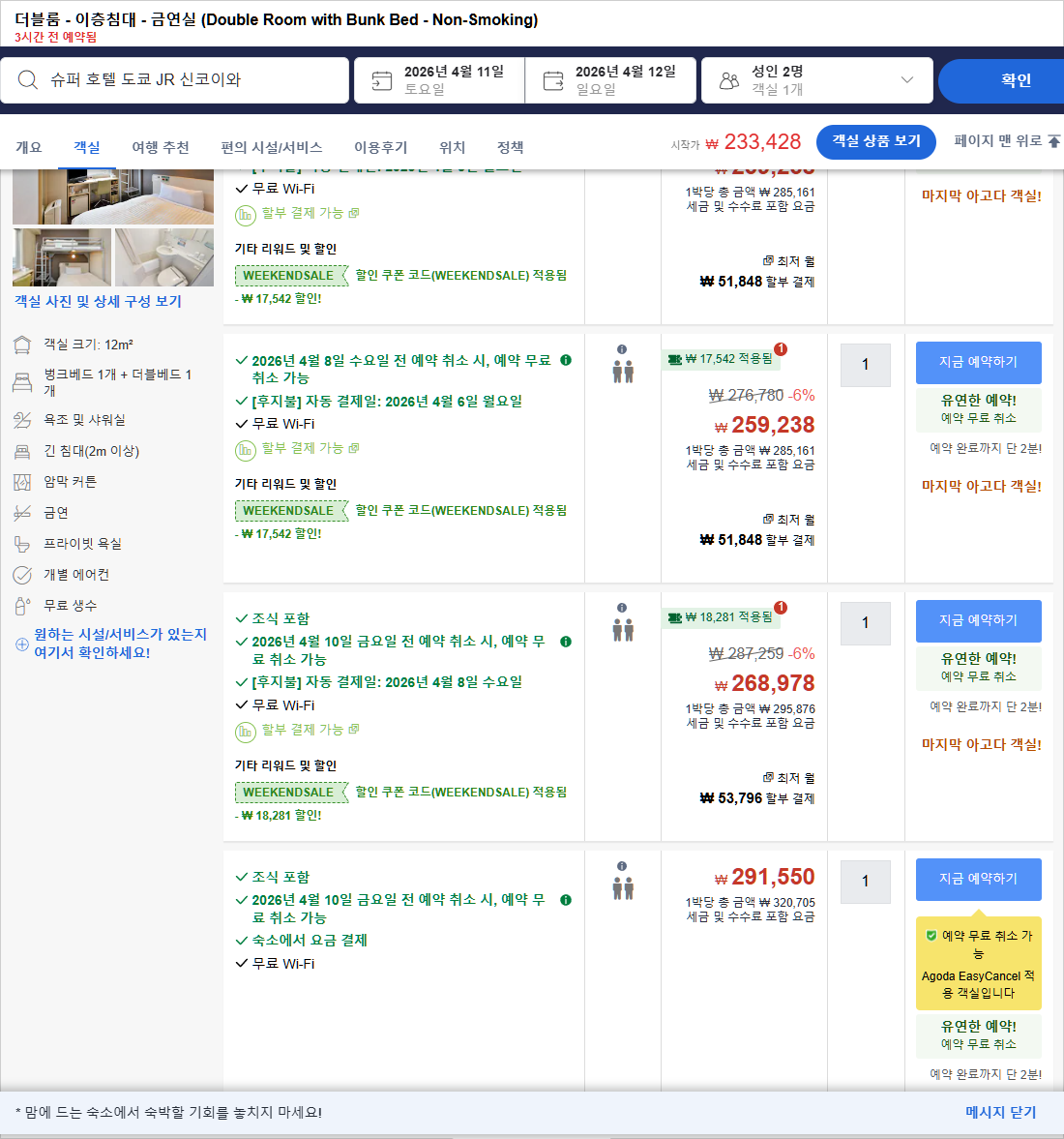Click the blackout curtain icon
This screenshot has width=1064, height=1139.
[22, 482]
